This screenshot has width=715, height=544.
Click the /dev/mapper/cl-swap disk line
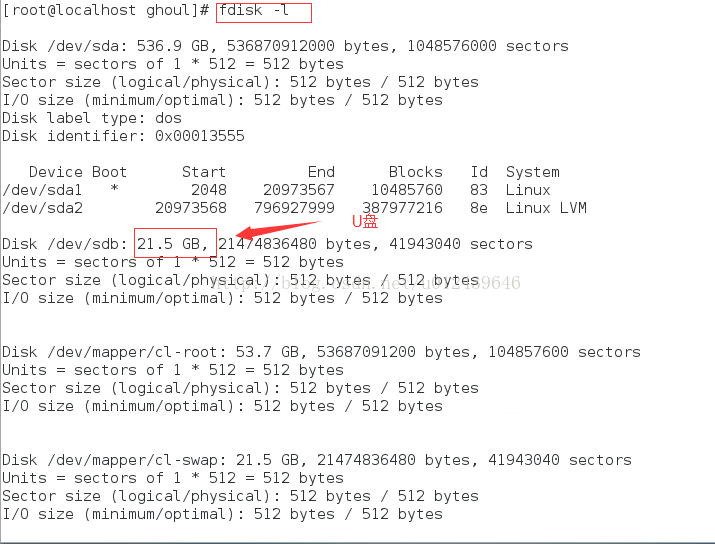tap(316, 460)
